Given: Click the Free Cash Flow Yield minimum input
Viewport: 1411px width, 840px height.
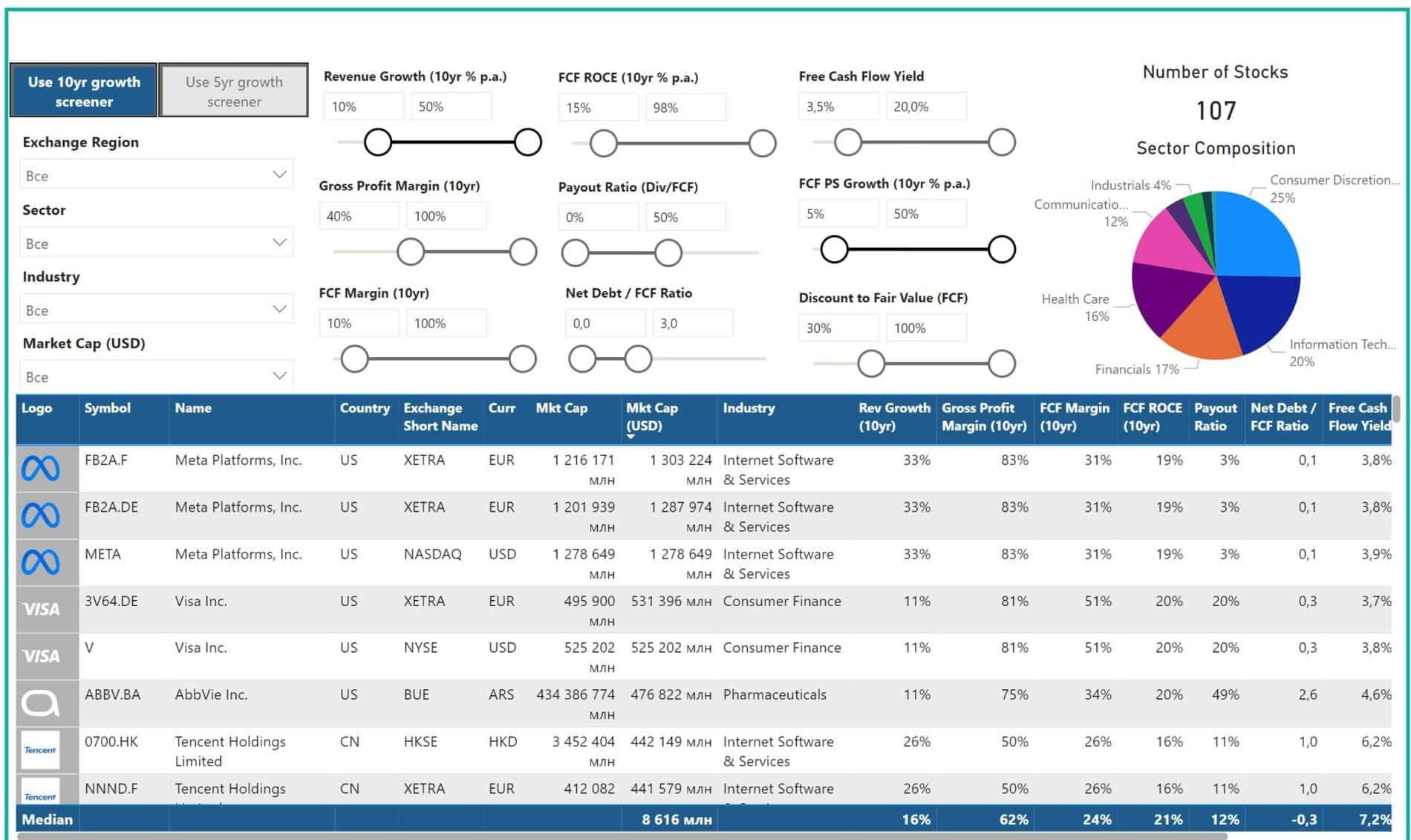Looking at the screenshot, I should click(x=838, y=107).
